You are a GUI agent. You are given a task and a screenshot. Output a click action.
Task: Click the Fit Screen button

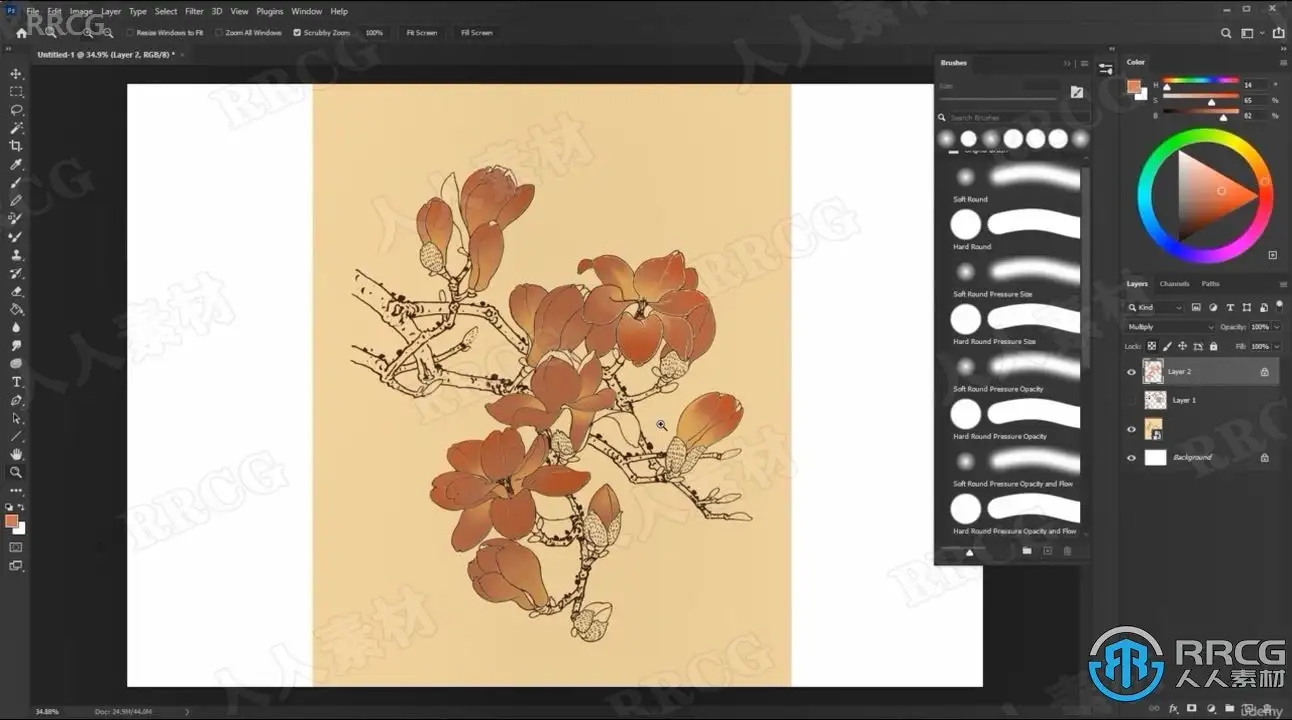(421, 33)
